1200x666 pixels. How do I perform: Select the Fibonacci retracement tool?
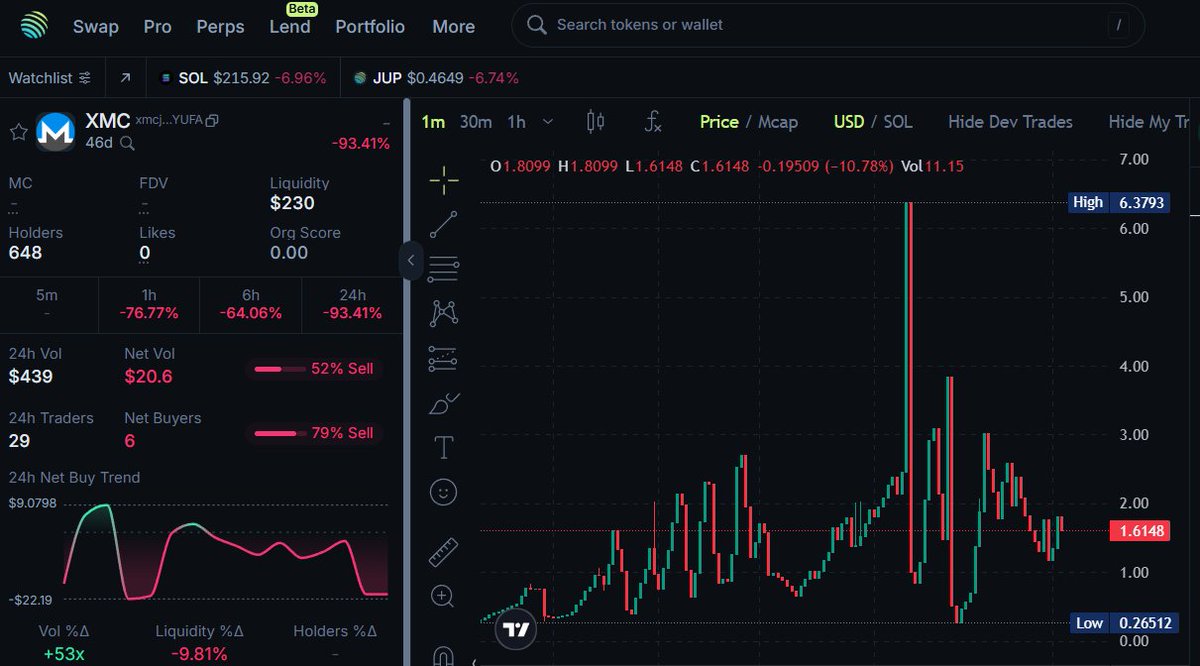pyautogui.click(x=443, y=268)
